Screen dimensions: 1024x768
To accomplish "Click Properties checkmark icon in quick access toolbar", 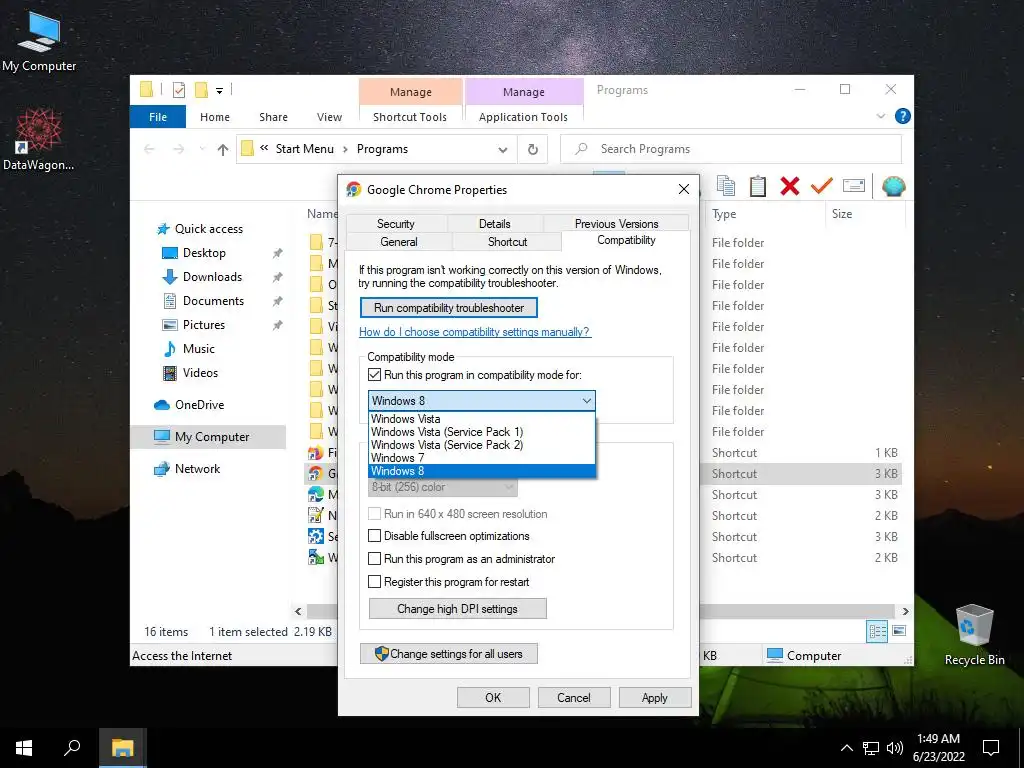I will tap(179, 90).
